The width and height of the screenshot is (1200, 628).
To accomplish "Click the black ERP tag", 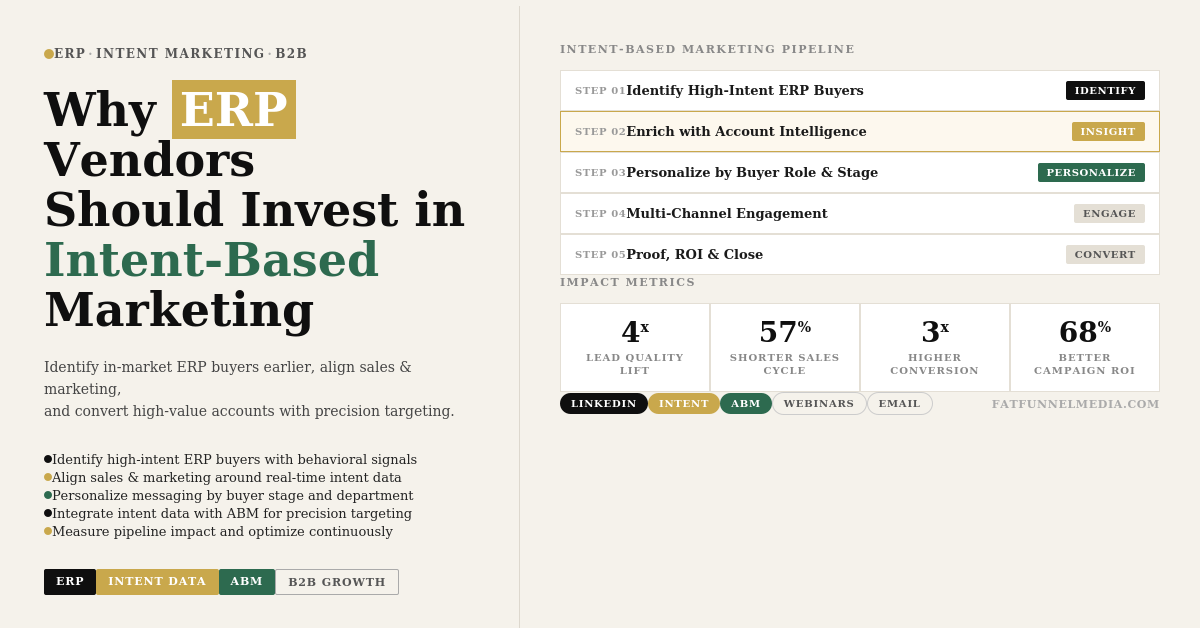I will pos(70,582).
